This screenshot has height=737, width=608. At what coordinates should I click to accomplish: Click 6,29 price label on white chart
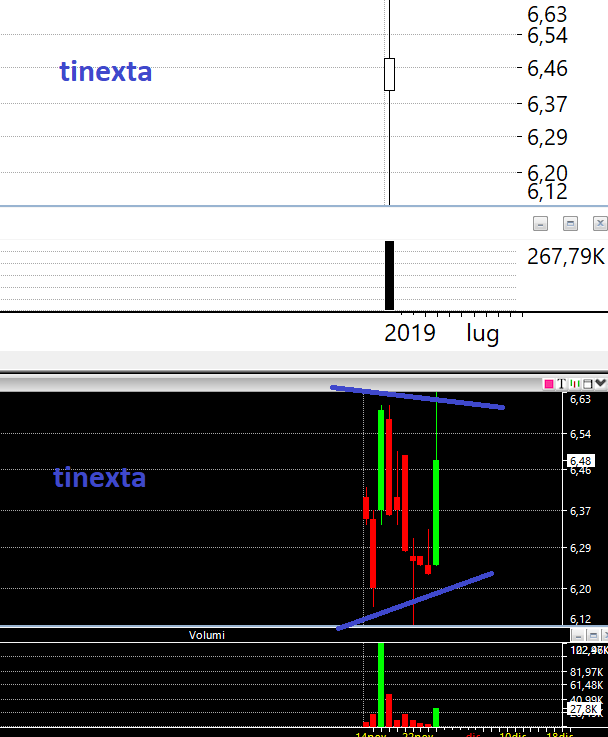coord(547,137)
